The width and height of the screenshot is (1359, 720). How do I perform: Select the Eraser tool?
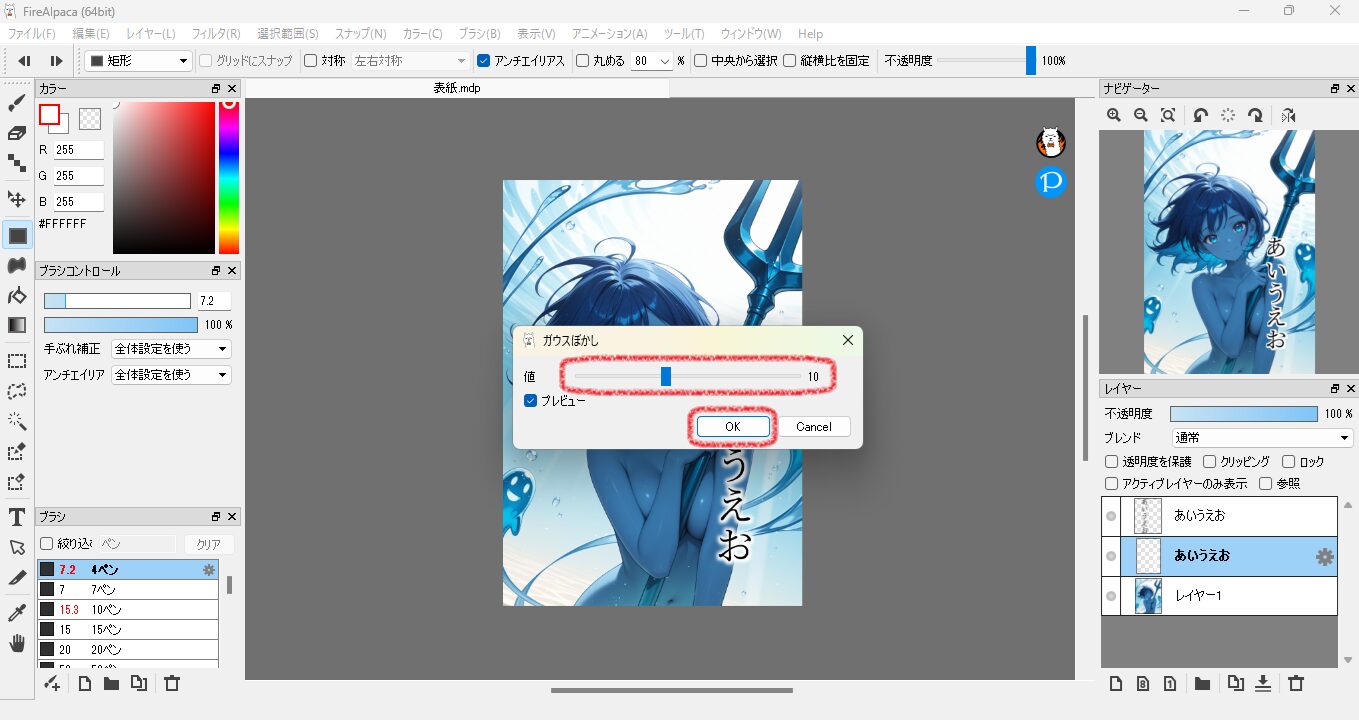[17, 132]
